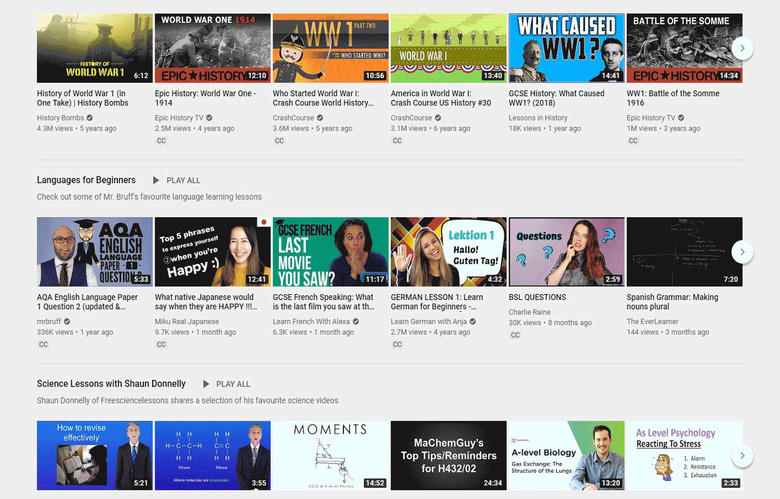Click text '4.3M views • 5 years ago'

pos(77,128)
